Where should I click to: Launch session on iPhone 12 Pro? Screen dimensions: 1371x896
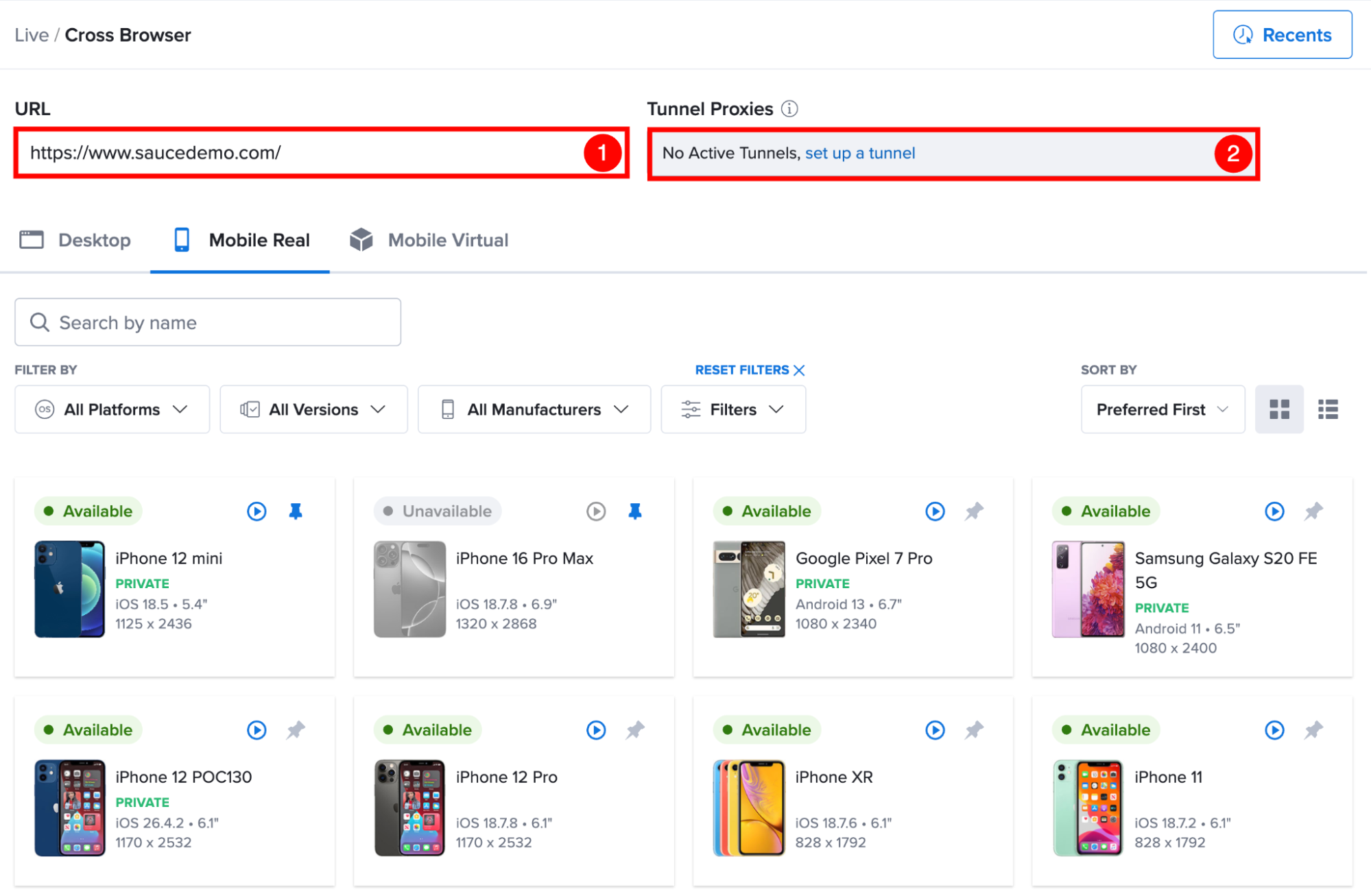596,730
